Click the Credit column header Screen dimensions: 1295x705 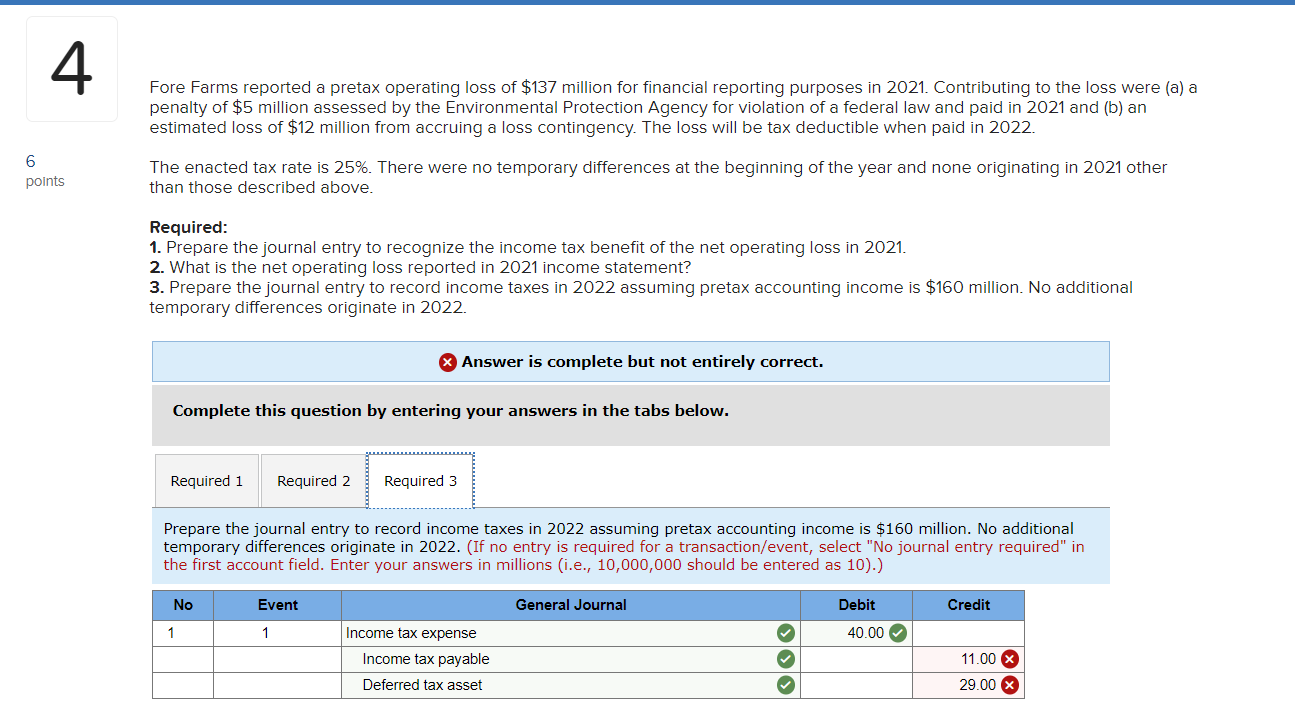(968, 605)
